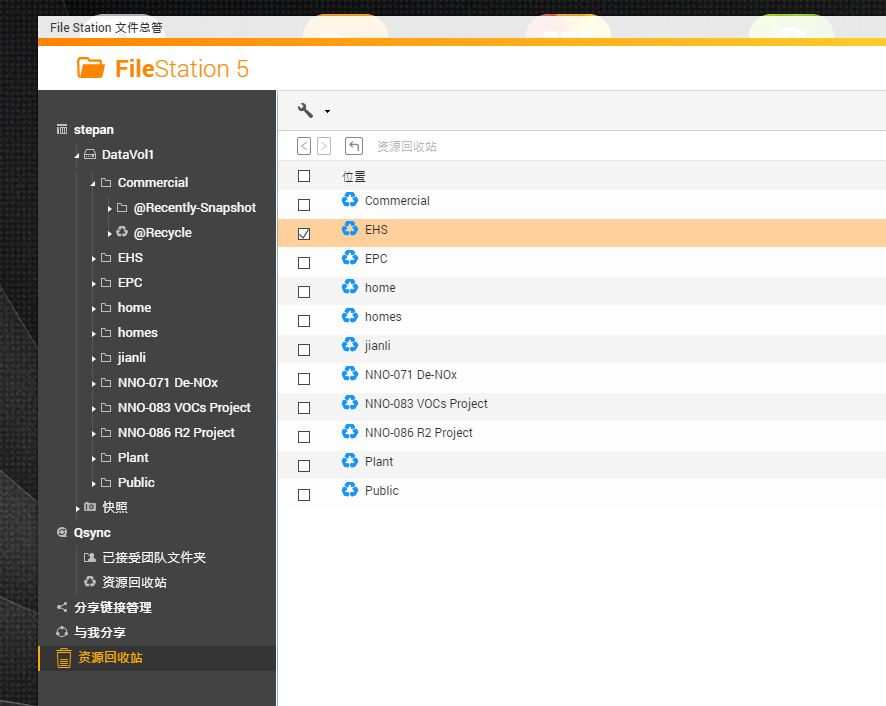Click the home row recycle icon
The image size is (886, 706).
tap(350, 287)
